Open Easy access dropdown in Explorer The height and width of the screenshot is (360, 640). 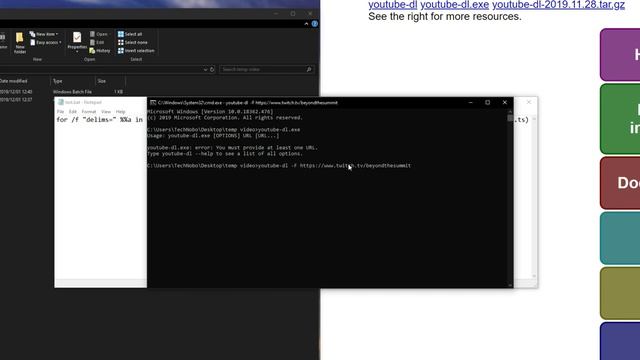point(46,42)
